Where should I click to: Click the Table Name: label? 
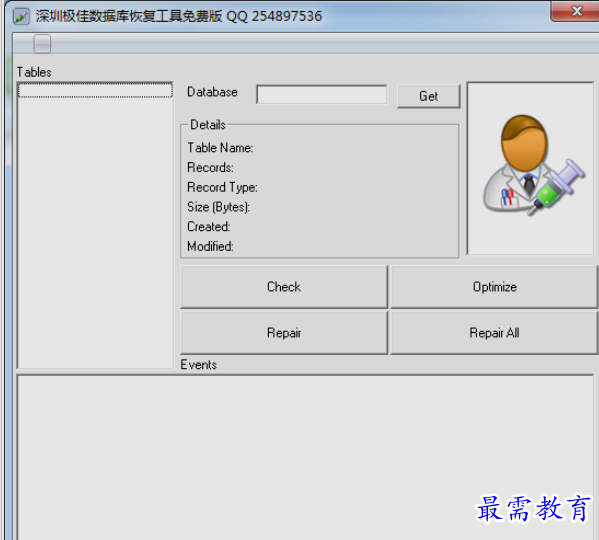coord(220,148)
